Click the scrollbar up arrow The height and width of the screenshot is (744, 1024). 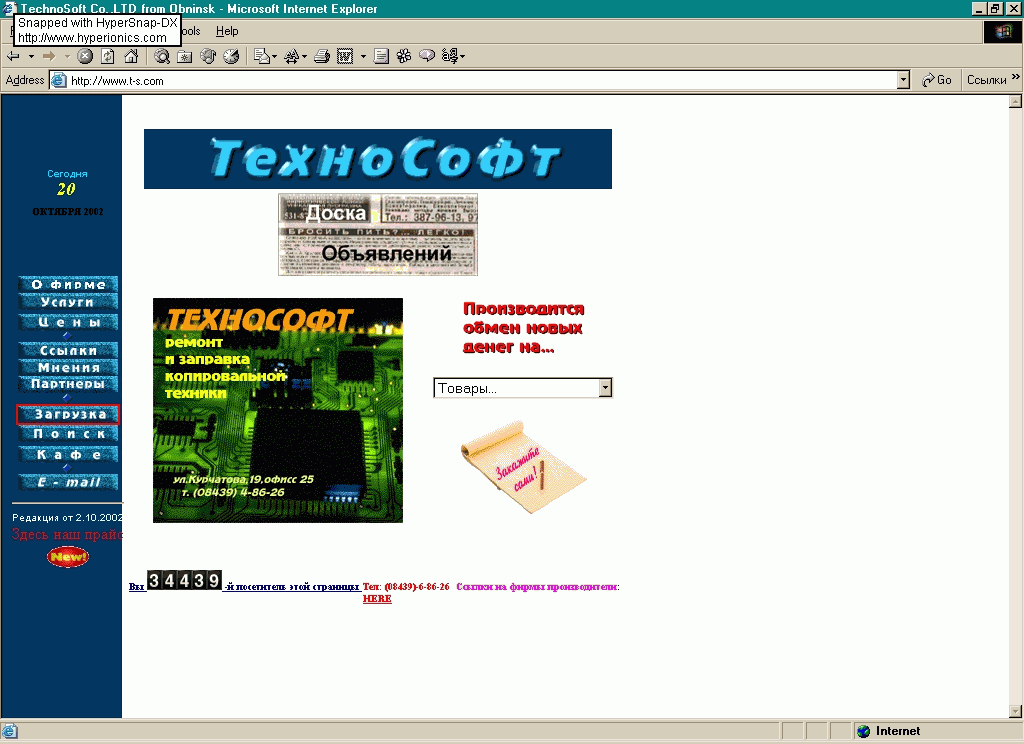coord(1015,101)
